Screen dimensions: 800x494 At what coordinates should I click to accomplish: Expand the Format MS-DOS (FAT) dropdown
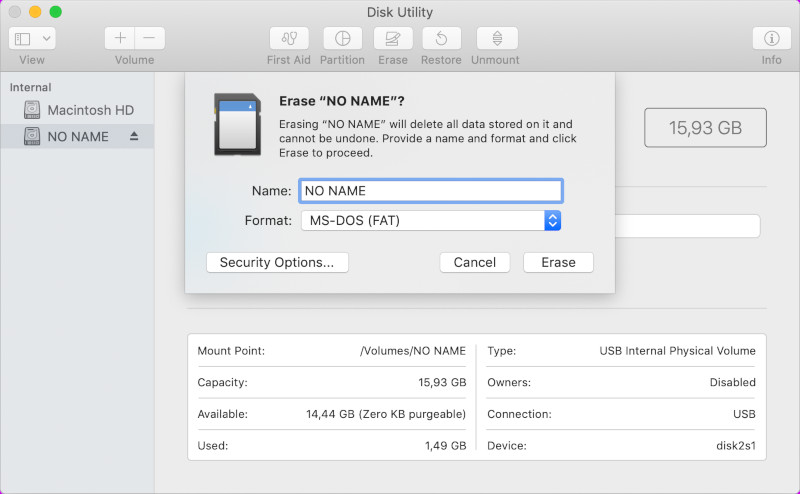pos(552,220)
